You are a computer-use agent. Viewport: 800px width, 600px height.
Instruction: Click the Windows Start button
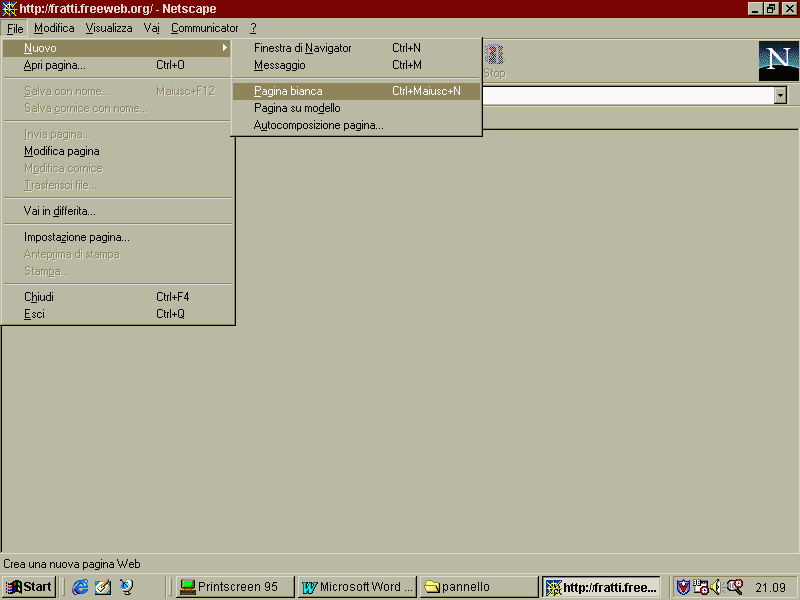(29, 587)
